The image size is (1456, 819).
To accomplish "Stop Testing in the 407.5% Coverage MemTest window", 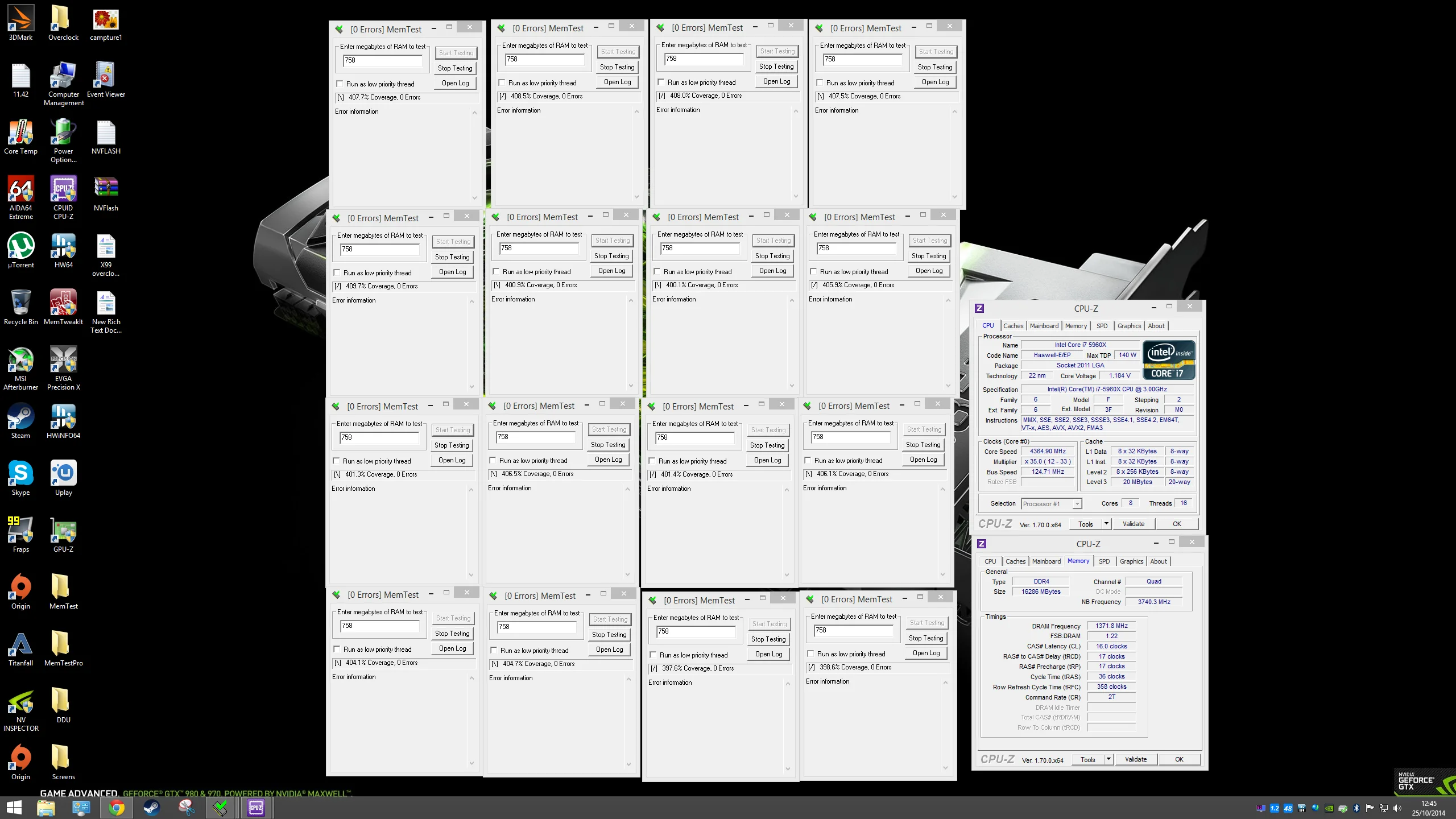I will pos(935,67).
